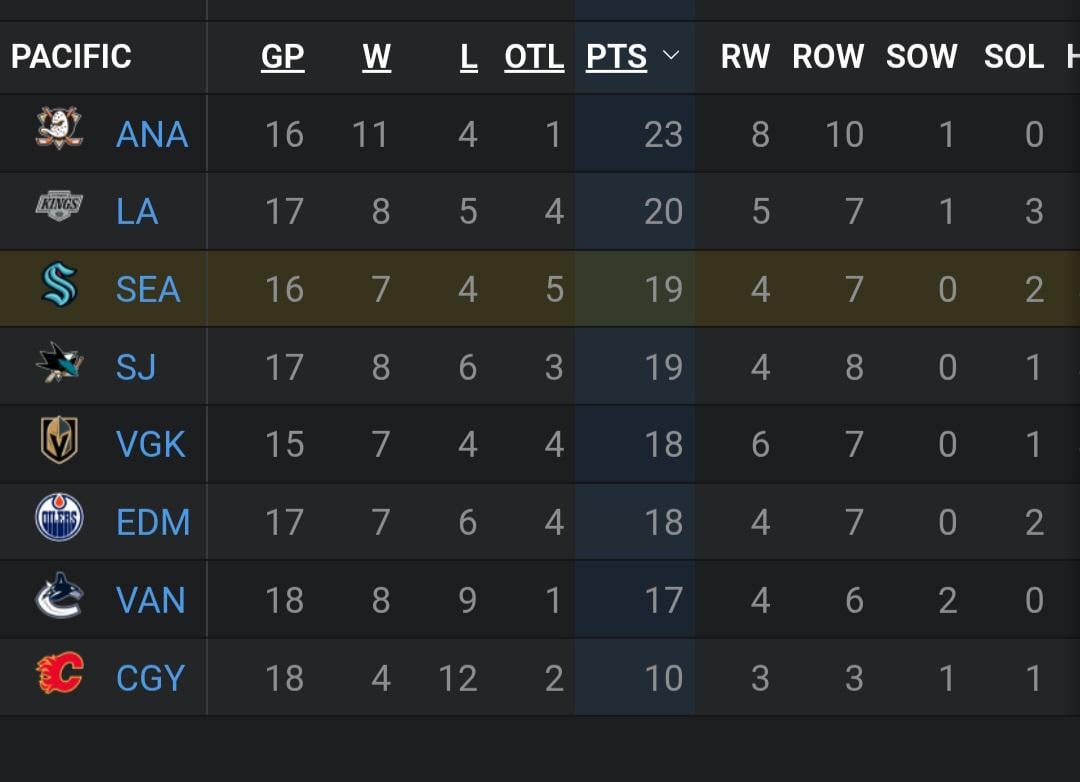
Task: Click the Anaheim Ducks logo
Action: point(62,133)
